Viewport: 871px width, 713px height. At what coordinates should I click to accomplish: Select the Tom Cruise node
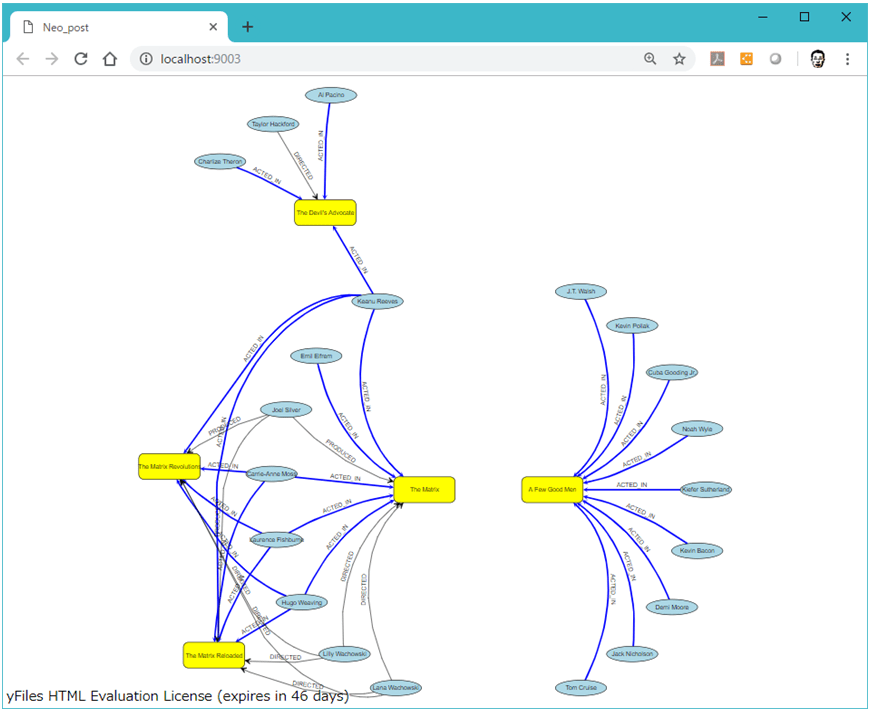click(x=581, y=688)
